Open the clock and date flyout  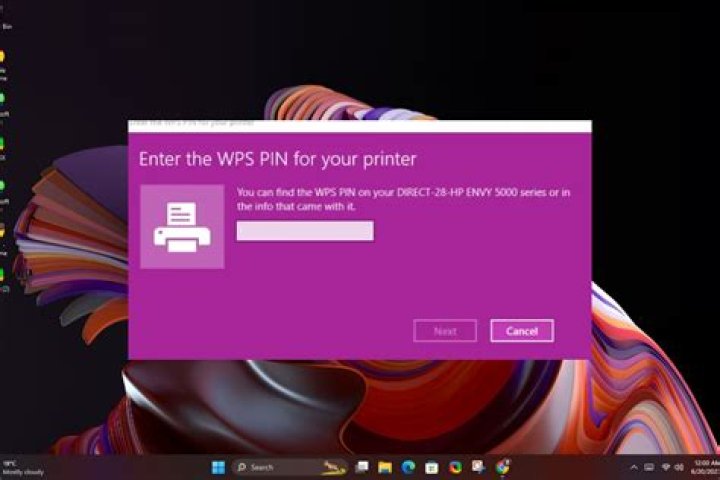pyautogui.click(x=706, y=468)
